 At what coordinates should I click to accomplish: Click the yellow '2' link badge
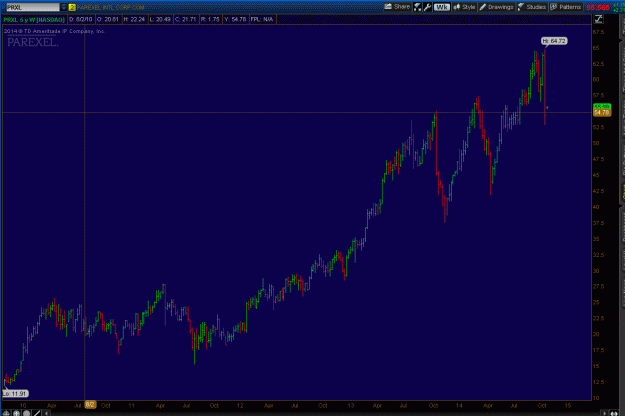(x=72, y=7)
